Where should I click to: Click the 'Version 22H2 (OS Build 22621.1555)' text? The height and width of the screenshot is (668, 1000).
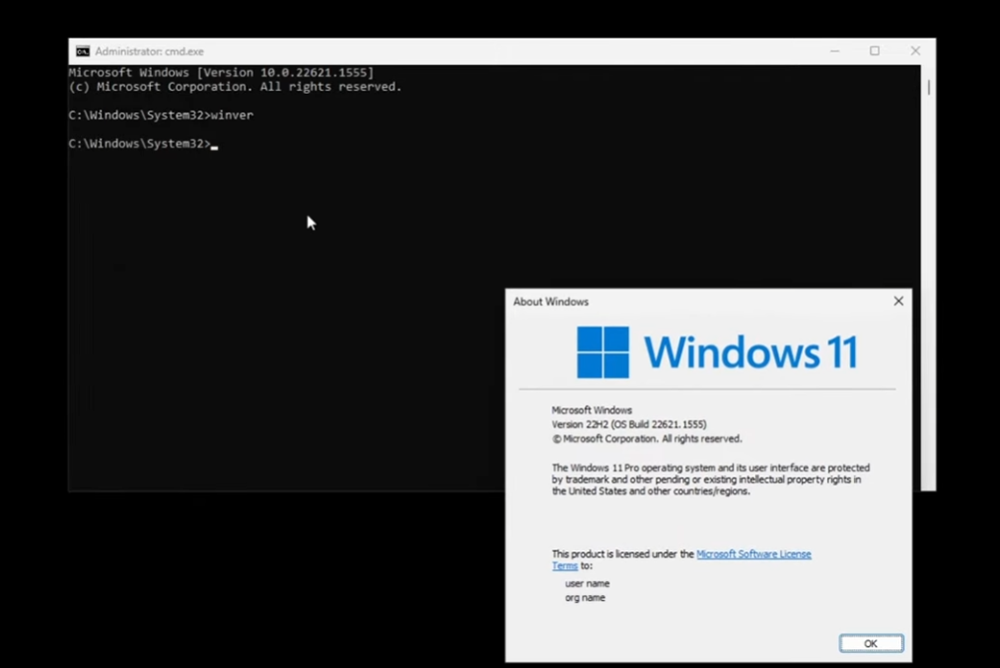click(629, 424)
